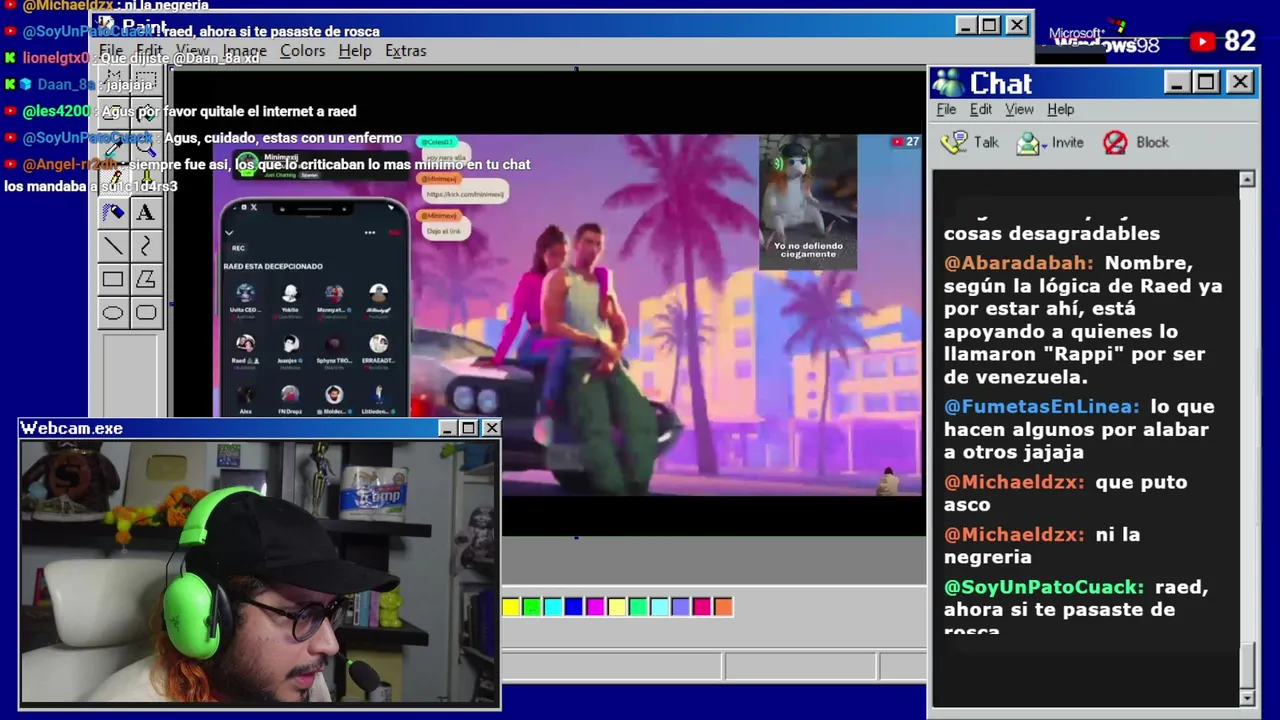Viewport: 1280px width, 720px height.
Task: Click the Block icon in Chat
Action: tap(1115, 142)
